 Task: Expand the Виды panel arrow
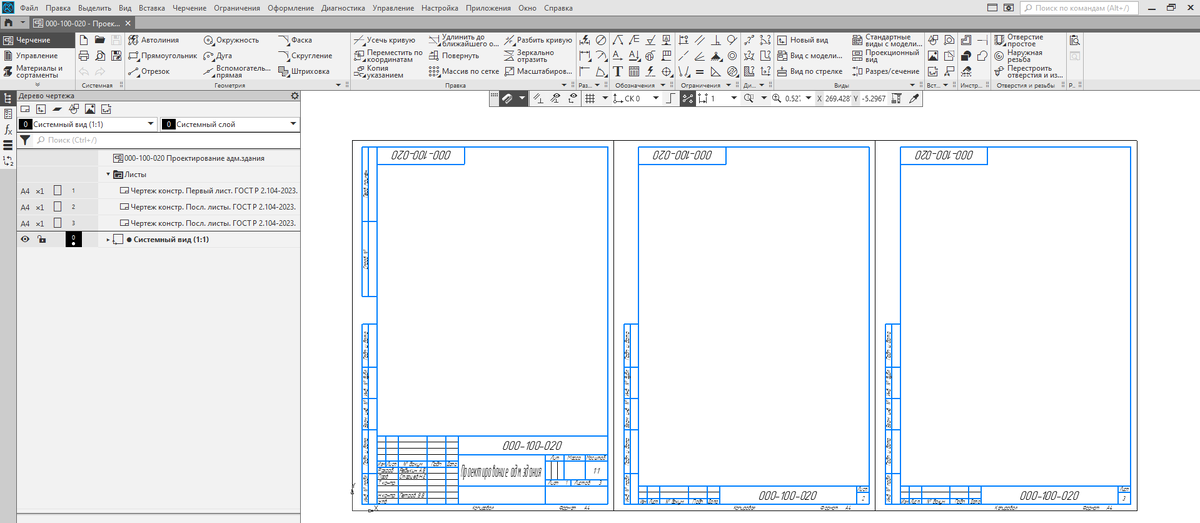coord(914,86)
